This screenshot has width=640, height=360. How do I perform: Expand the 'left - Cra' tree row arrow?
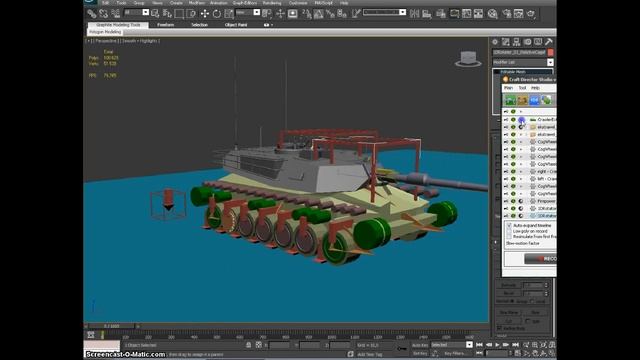pos(521,179)
